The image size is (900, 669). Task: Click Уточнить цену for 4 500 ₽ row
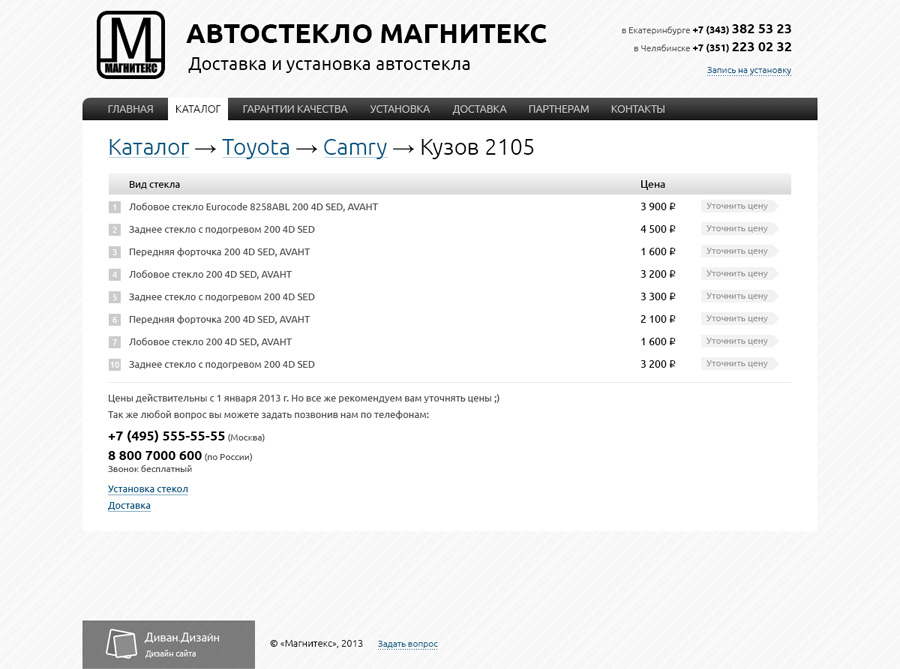(739, 228)
